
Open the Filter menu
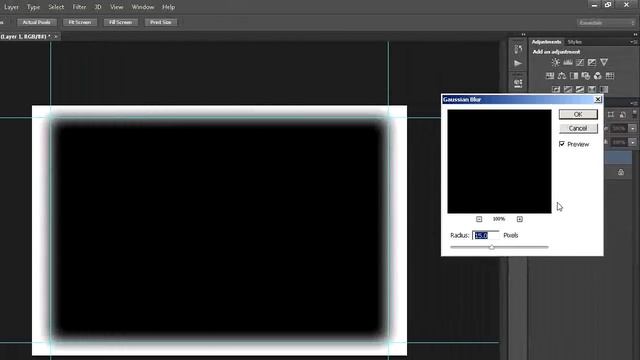pyautogui.click(x=79, y=7)
